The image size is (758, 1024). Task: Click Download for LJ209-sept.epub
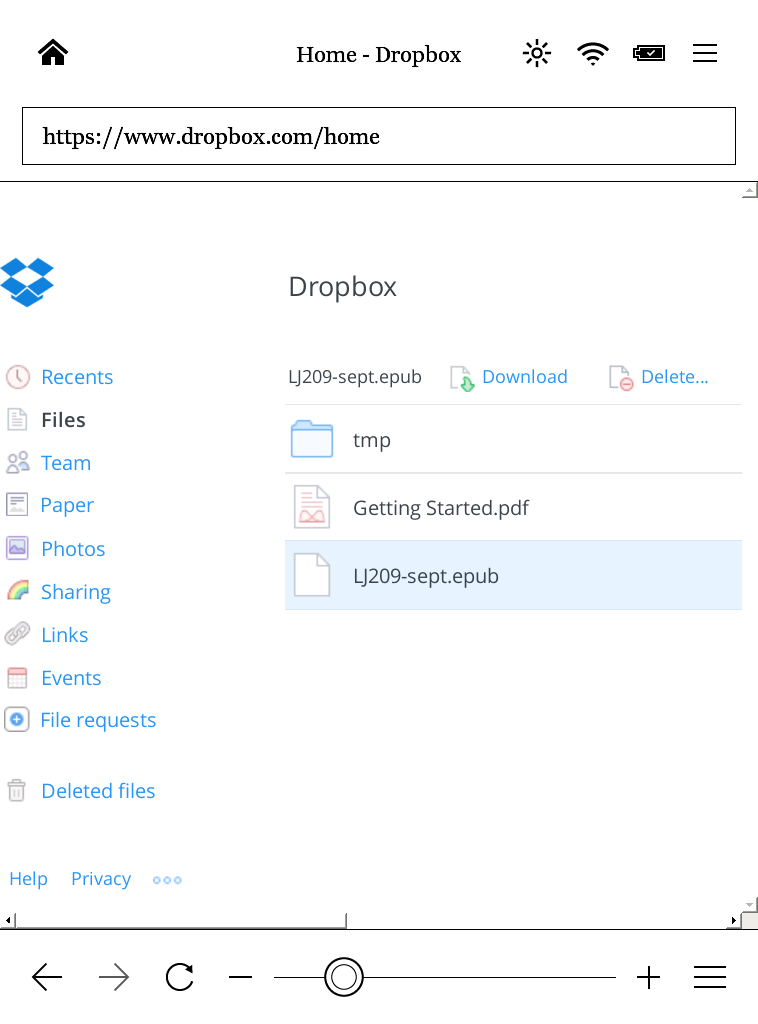525,377
